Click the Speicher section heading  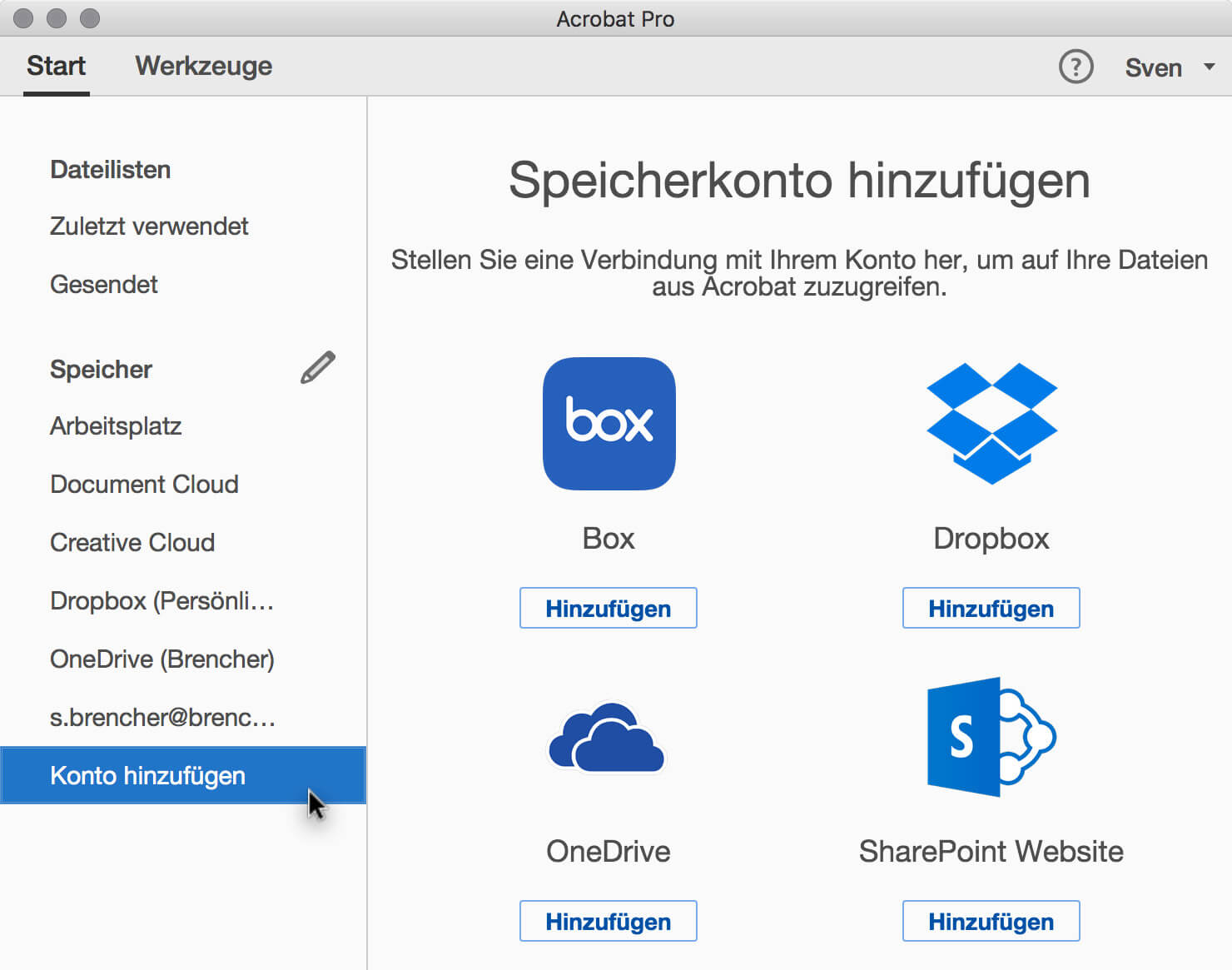[101, 370]
